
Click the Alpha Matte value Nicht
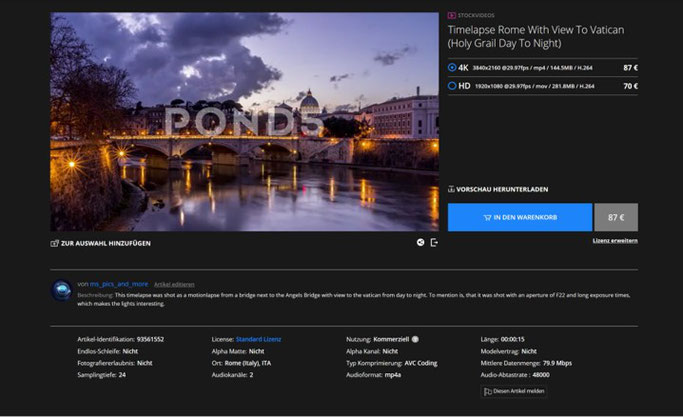[256, 351]
